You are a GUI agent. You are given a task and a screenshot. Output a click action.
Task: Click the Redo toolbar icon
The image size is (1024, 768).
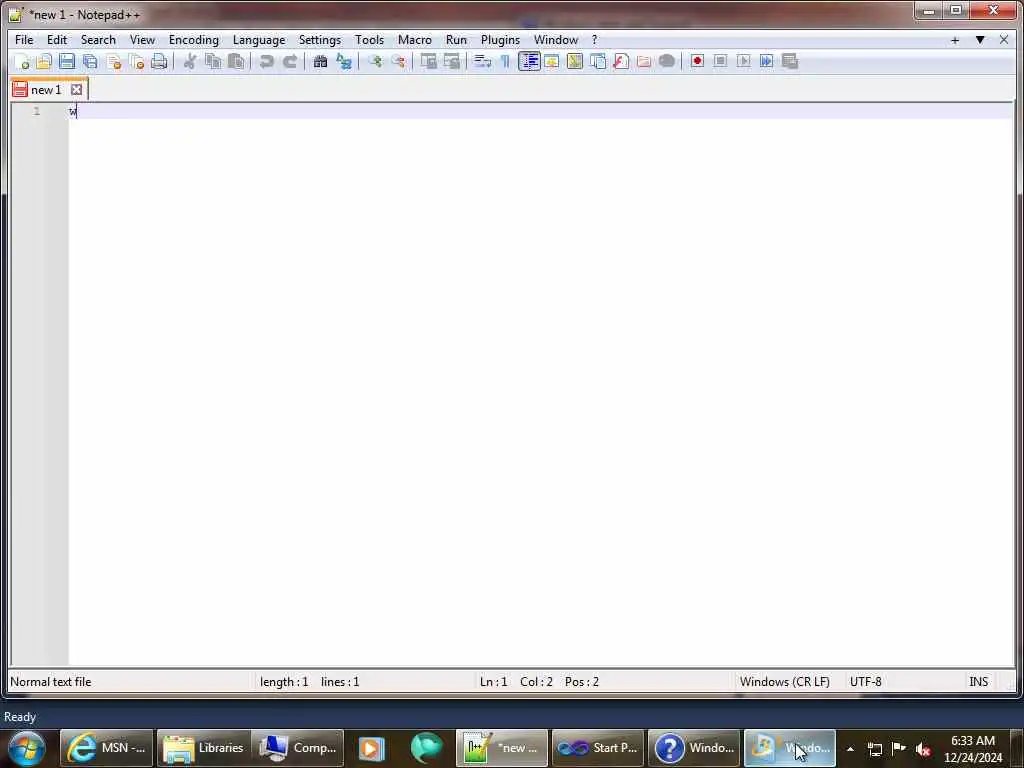coord(289,61)
